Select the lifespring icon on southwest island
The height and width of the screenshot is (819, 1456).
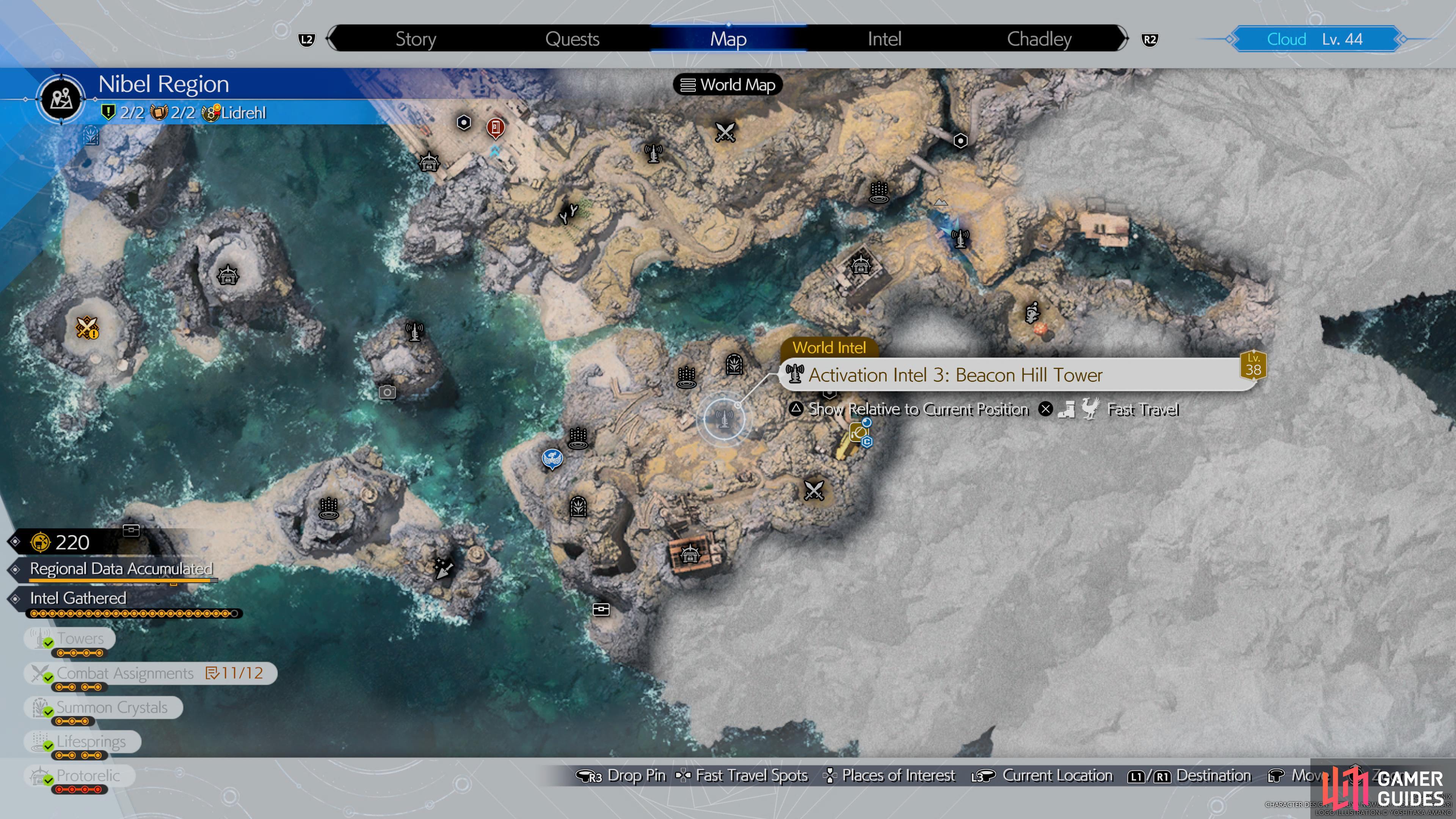tap(328, 508)
